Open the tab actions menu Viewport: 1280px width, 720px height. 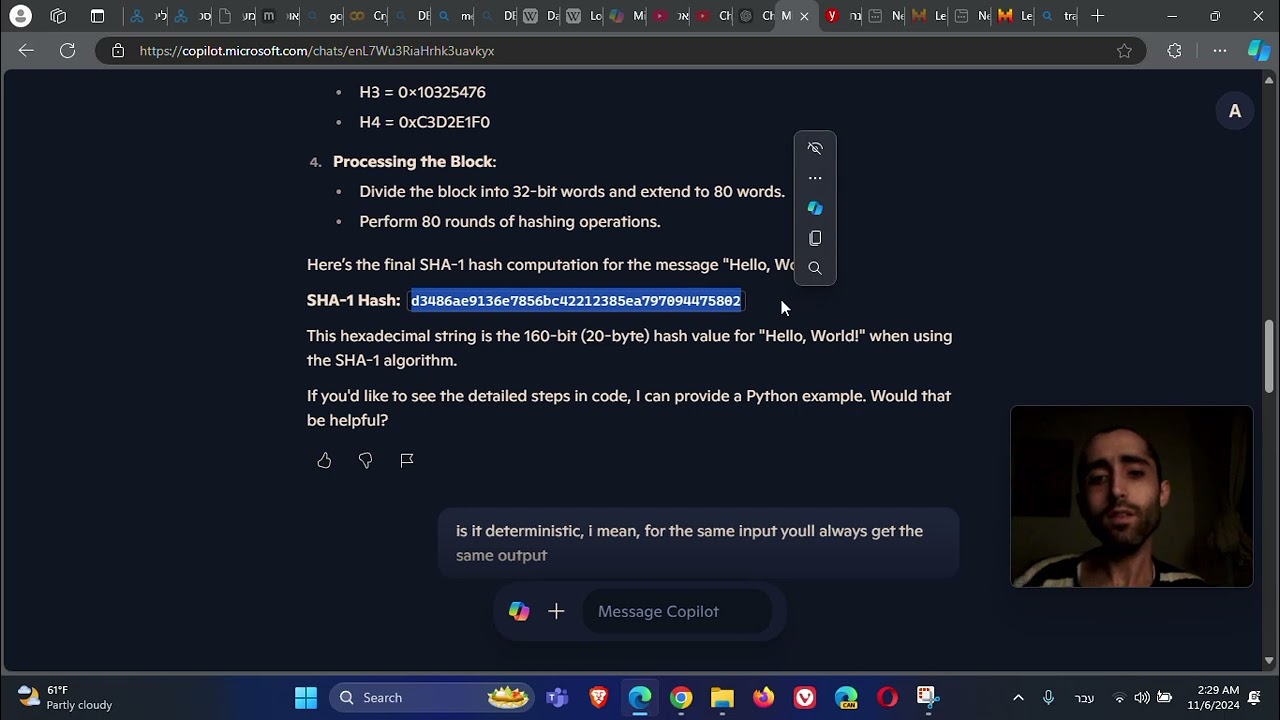coord(97,16)
